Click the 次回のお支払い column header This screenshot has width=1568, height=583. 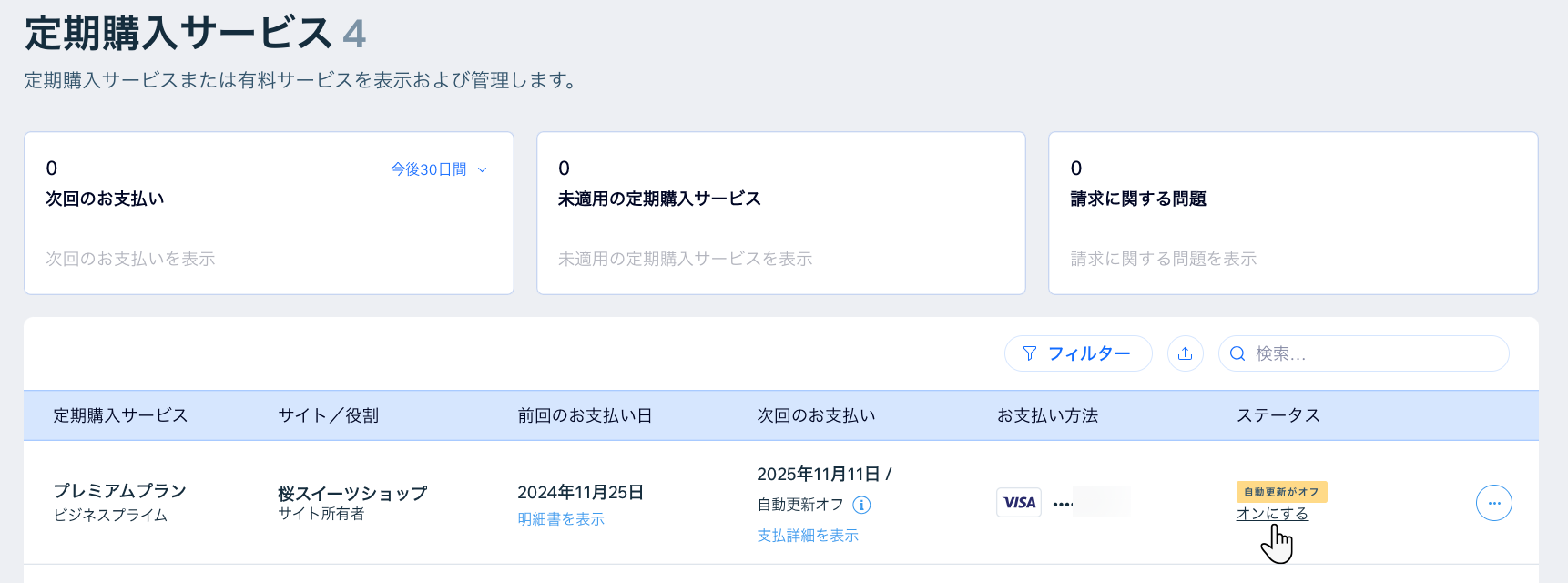click(x=815, y=414)
